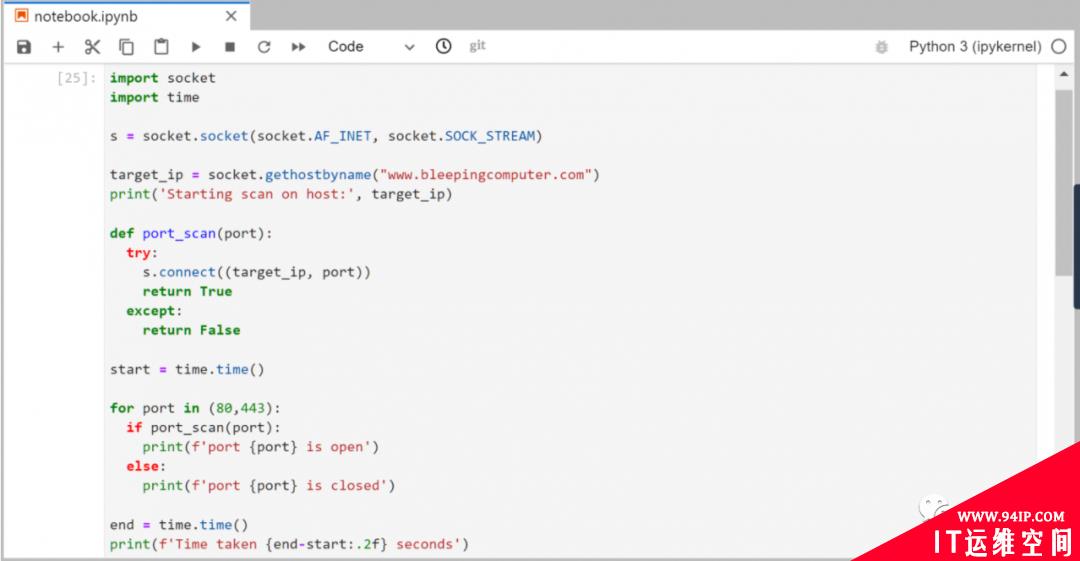Viewport: 1080px width, 561px height.
Task: Click the s.connect((target_ip, port)) line
Action: pos(256,272)
